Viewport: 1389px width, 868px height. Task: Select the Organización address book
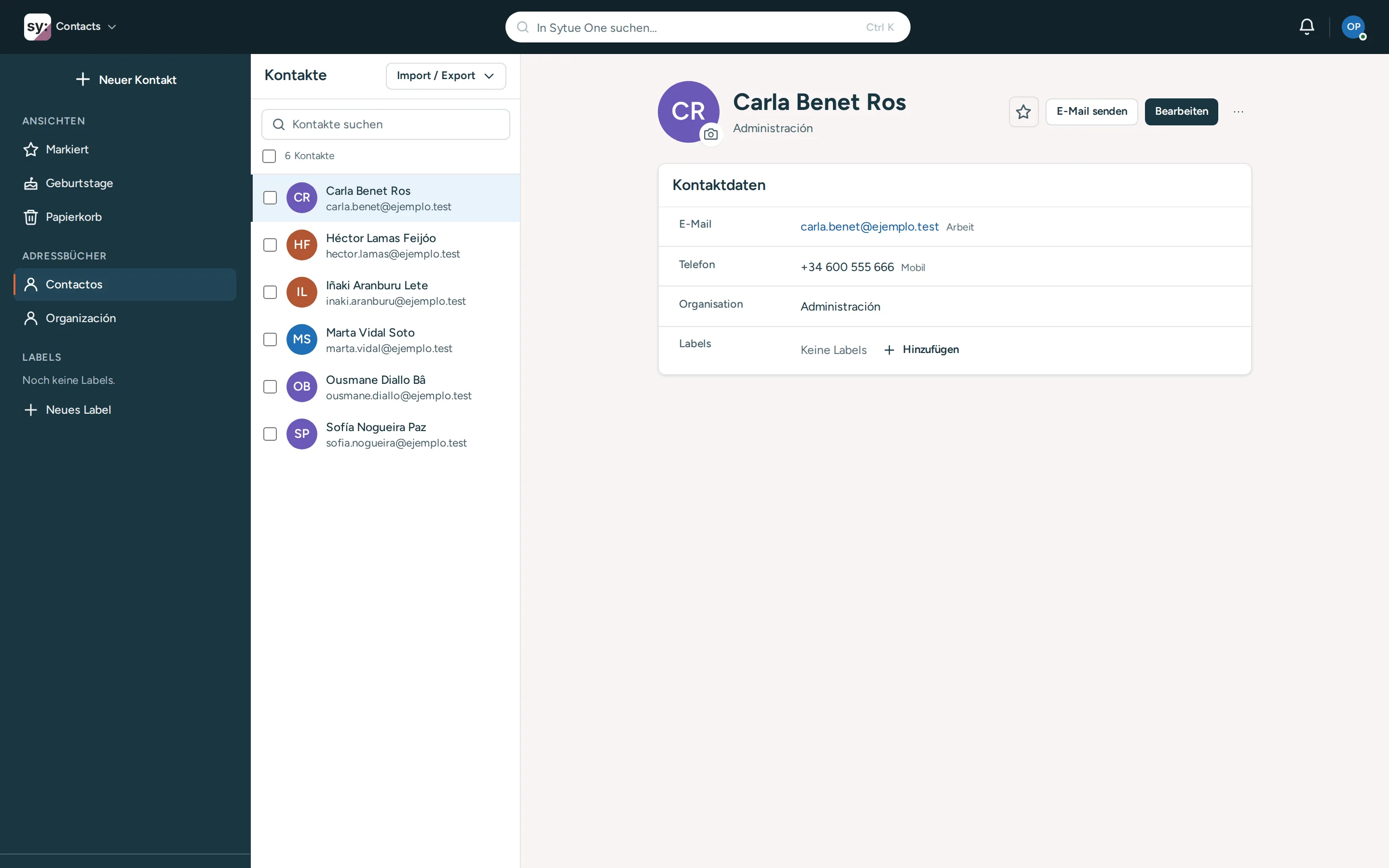[x=125, y=318]
